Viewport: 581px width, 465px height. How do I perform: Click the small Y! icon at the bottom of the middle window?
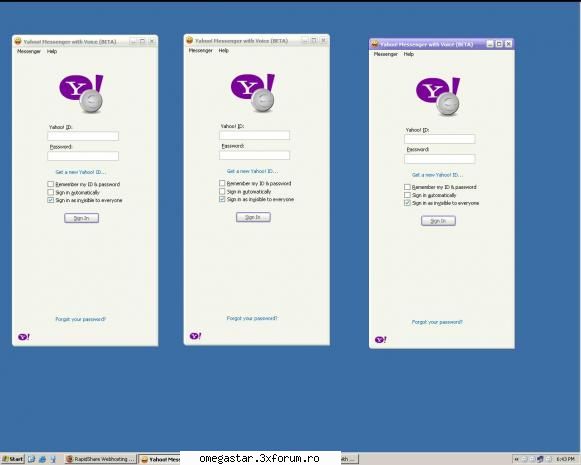pos(196,336)
